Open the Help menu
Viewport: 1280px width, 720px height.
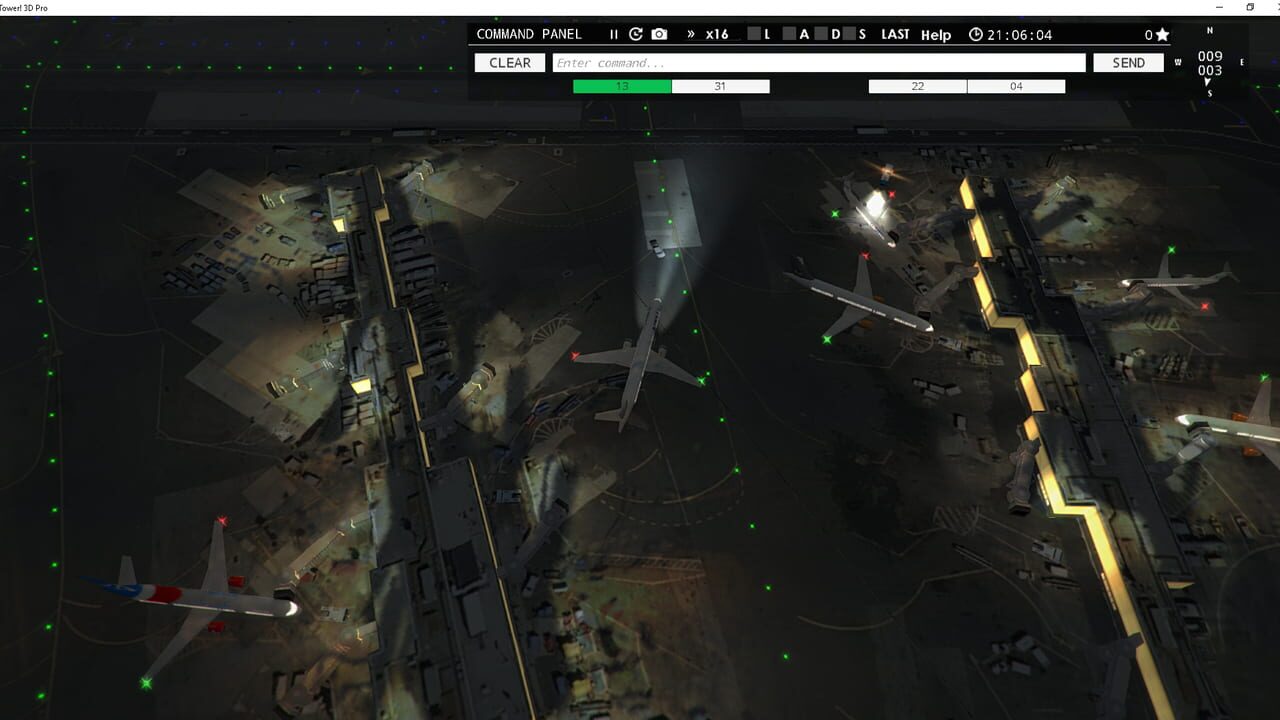tap(936, 35)
